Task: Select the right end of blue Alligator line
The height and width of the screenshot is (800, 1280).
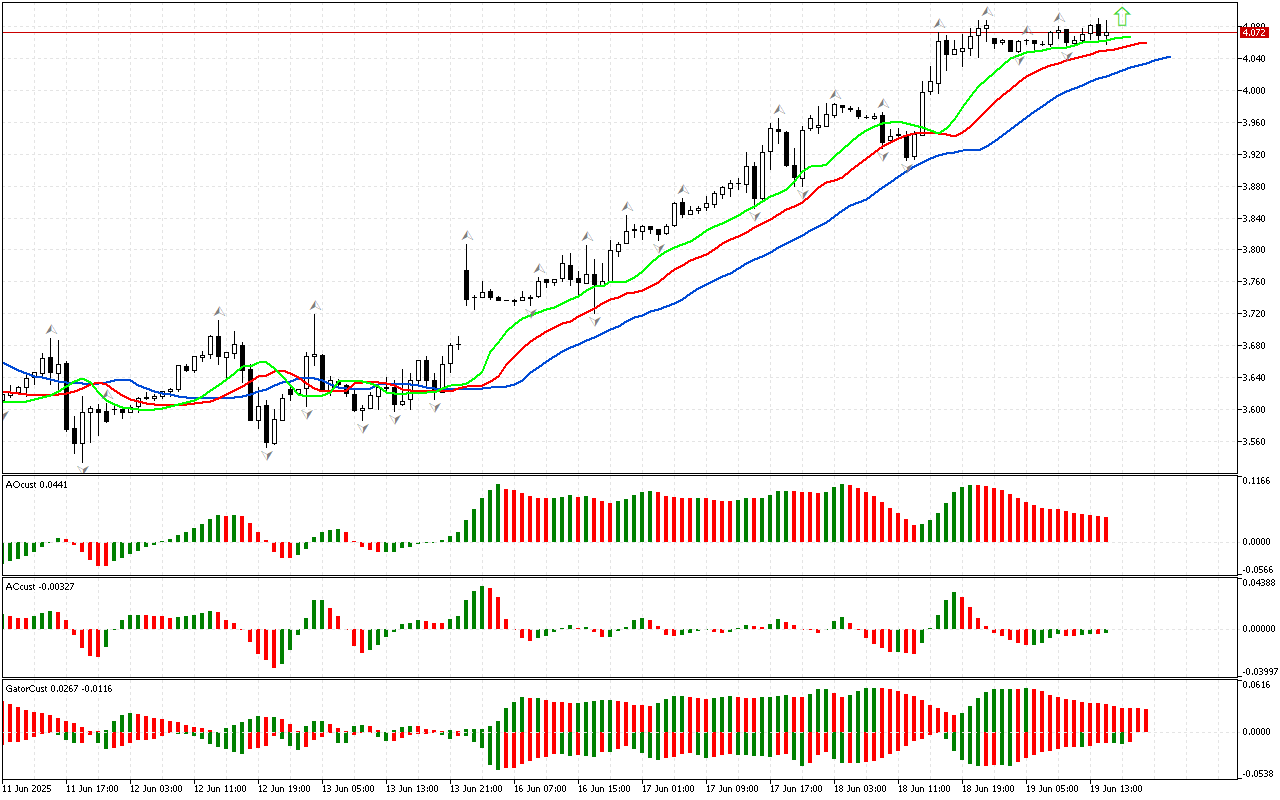Action: point(1167,57)
